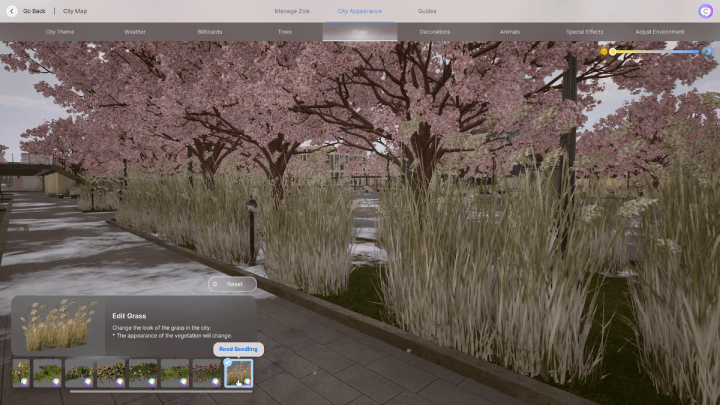This screenshot has width=720, height=405.
Task: Open the Trees category tab
Action: pos(285,32)
